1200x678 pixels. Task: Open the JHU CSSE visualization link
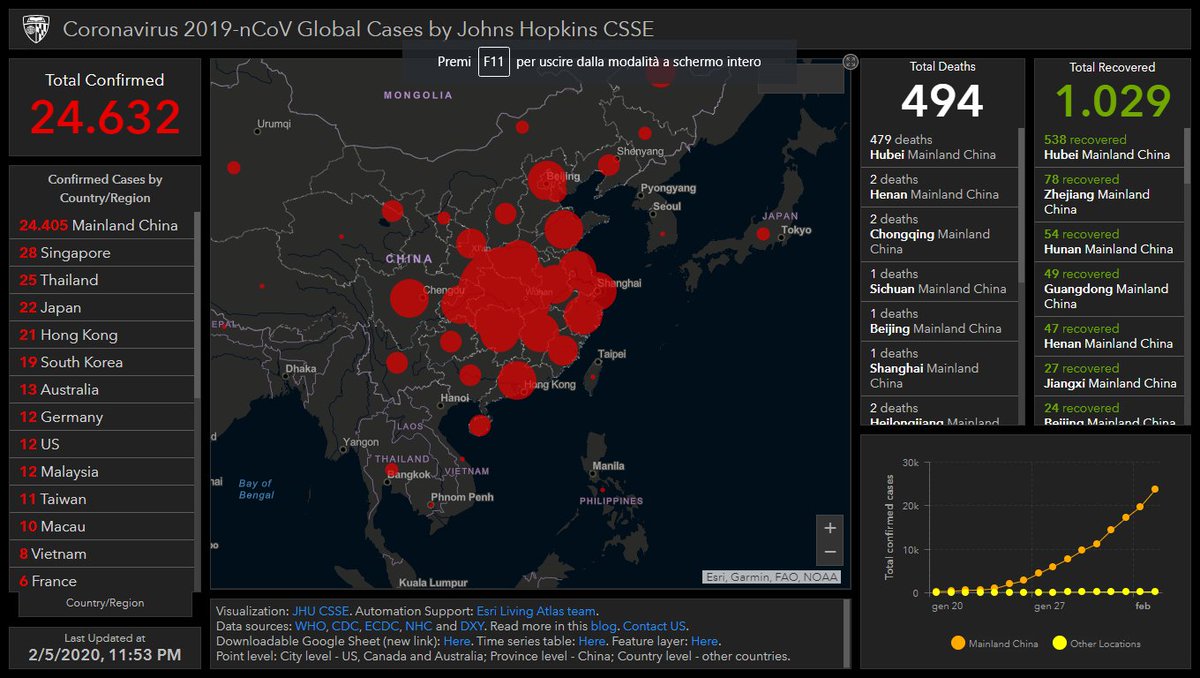(320, 611)
